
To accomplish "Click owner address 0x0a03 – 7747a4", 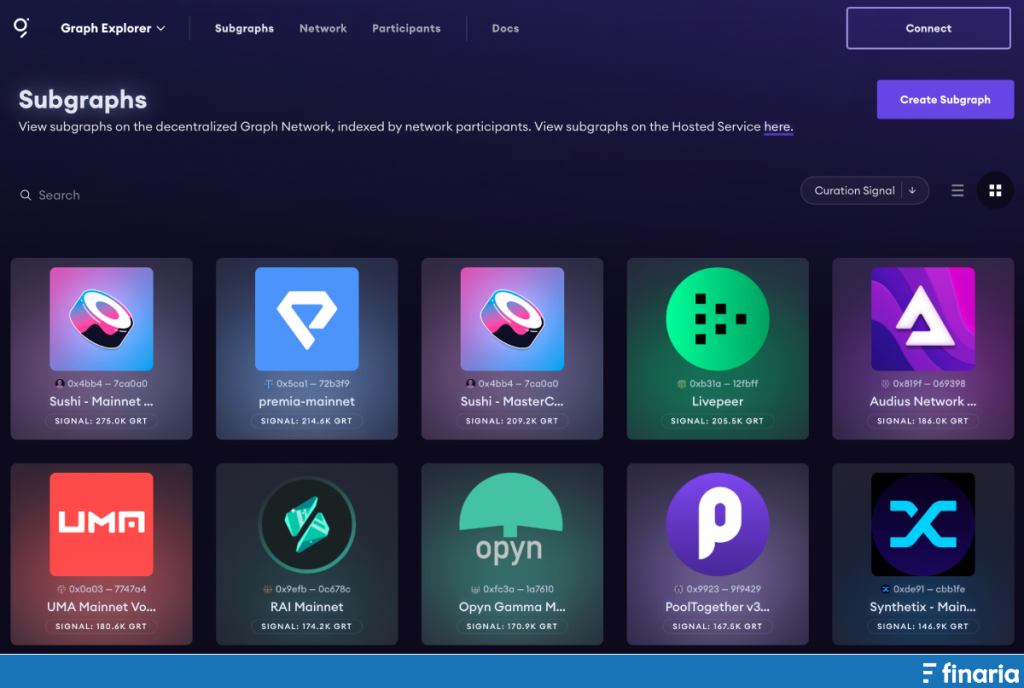I will (108, 589).
